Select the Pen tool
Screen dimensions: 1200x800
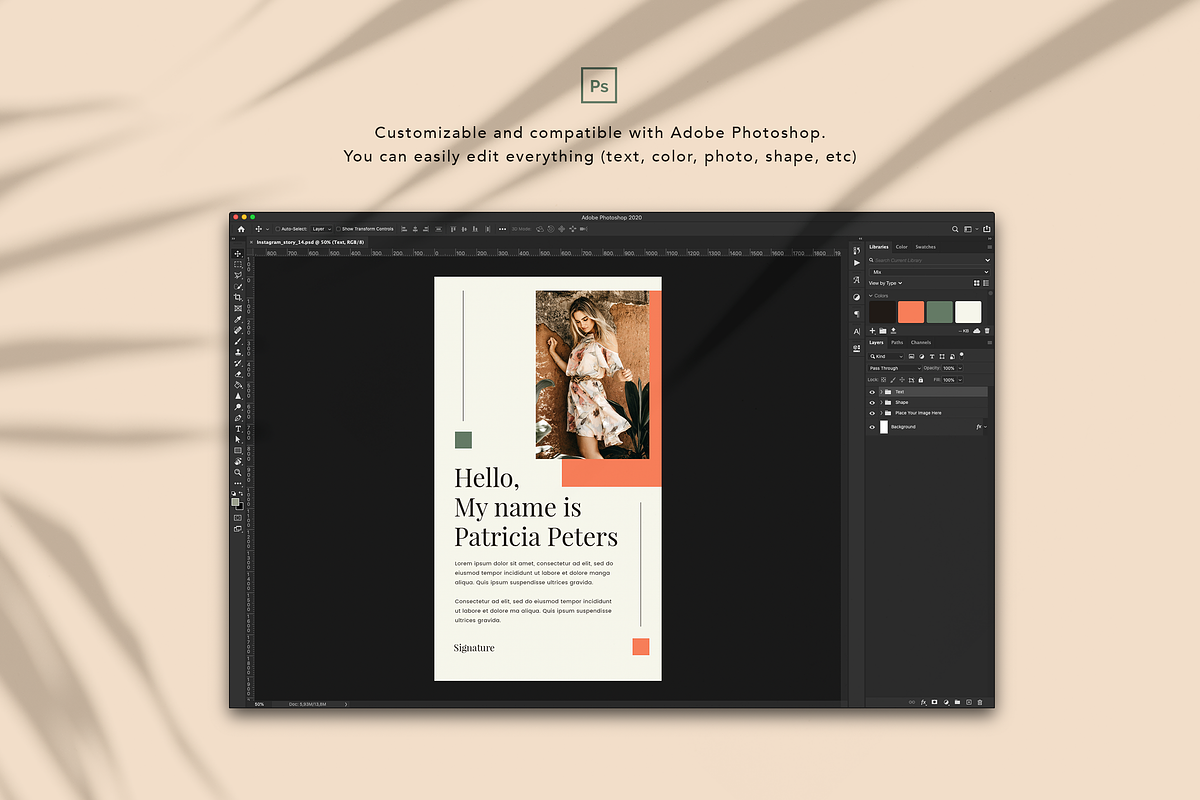[x=240, y=416]
